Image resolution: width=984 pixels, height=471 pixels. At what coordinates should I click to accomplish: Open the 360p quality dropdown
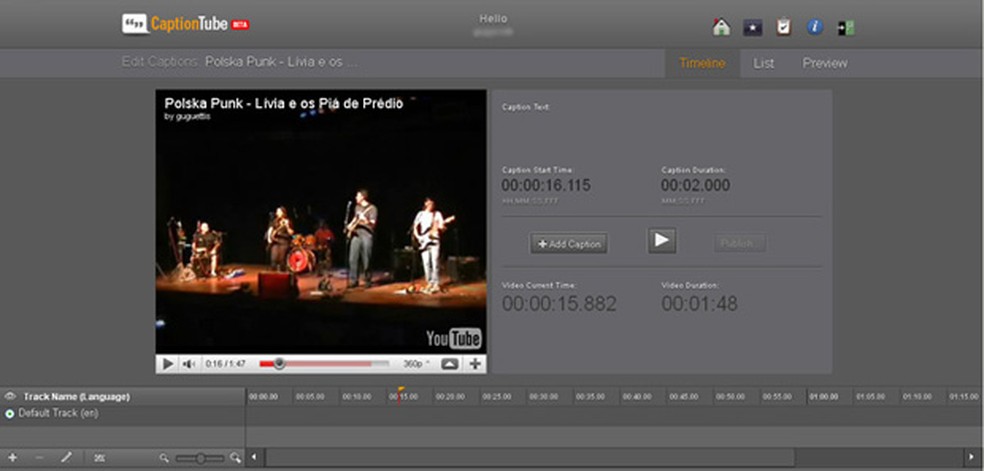[417, 364]
